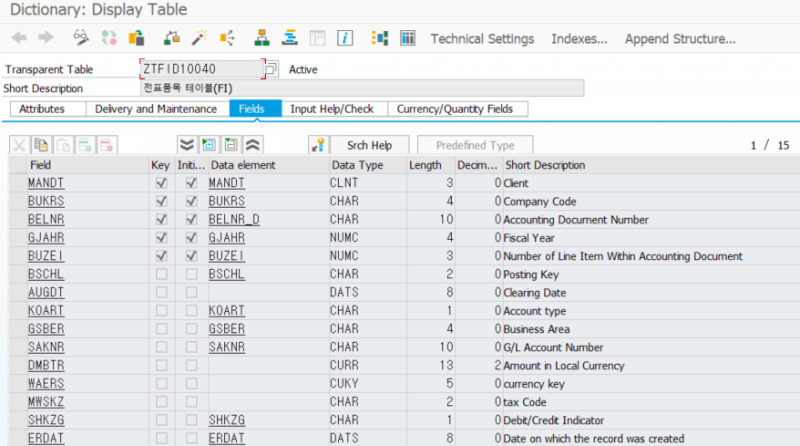Open the KOART data element link

227,310
